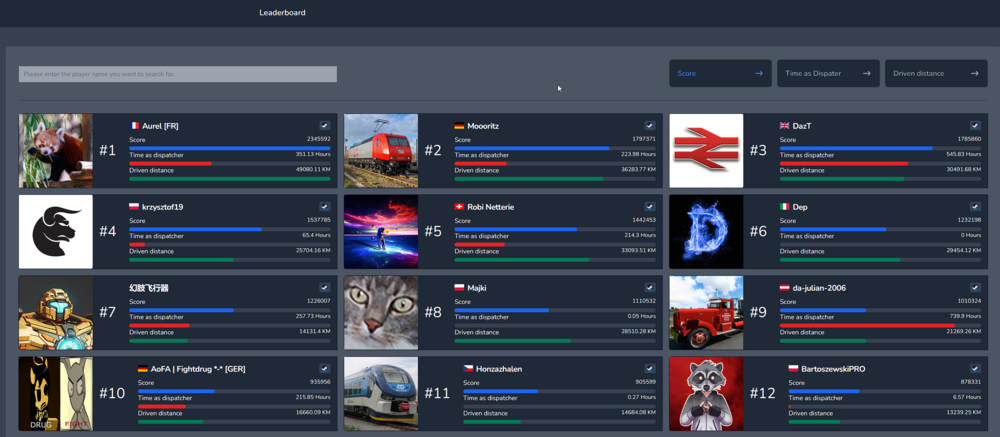
Task: Sort leaderboard by Driven distance
Action: [x=935, y=73]
